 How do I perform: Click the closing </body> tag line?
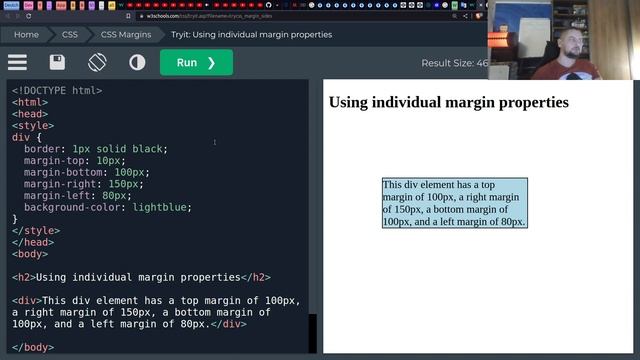[33, 347]
